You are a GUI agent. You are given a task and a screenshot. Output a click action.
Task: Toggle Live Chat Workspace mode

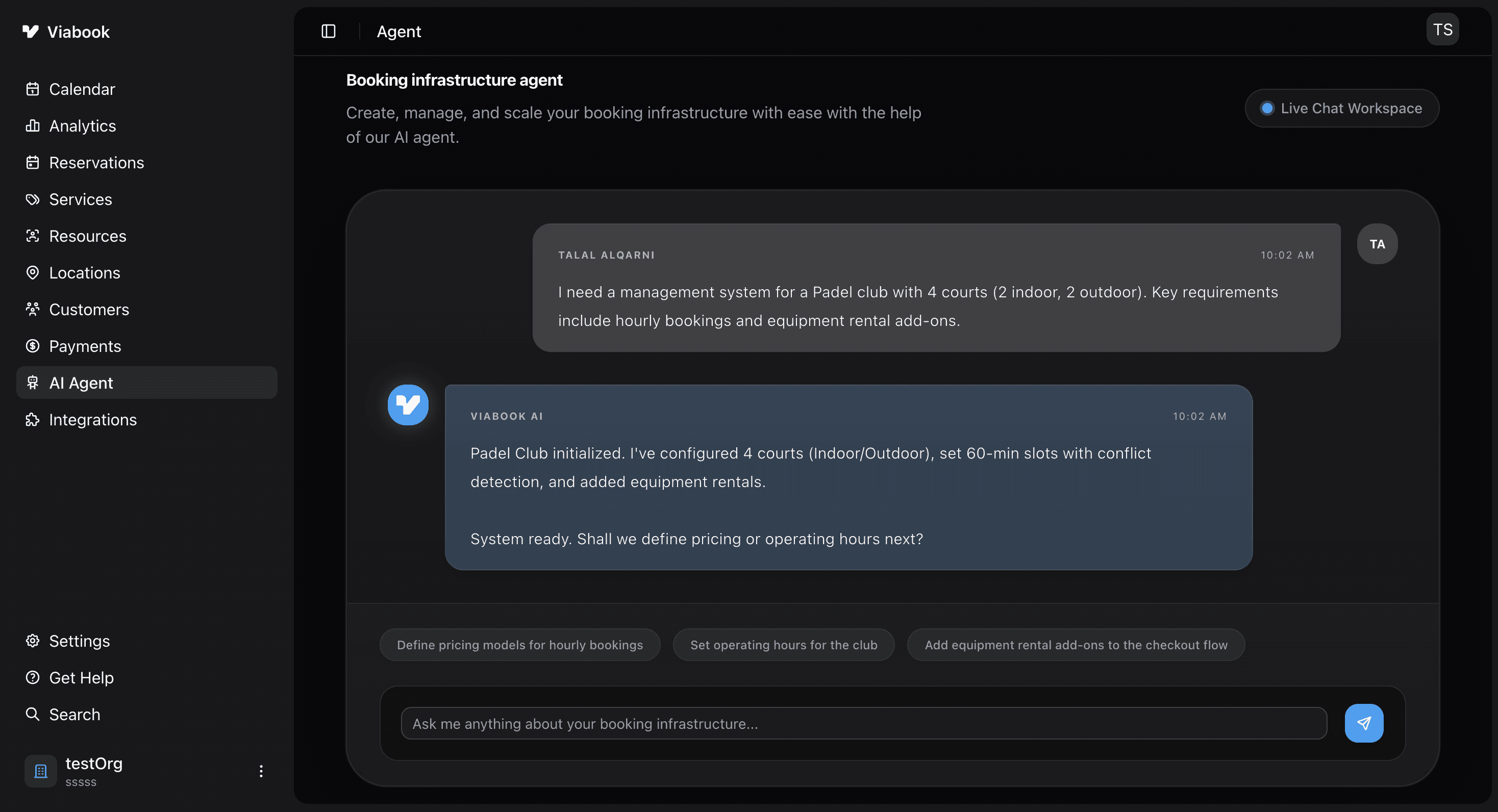pyautogui.click(x=1341, y=108)
